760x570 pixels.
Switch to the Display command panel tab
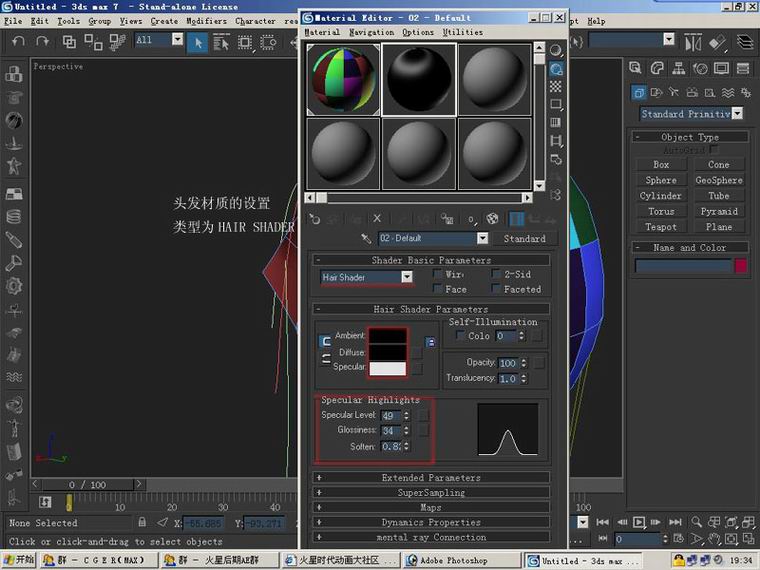721,68
